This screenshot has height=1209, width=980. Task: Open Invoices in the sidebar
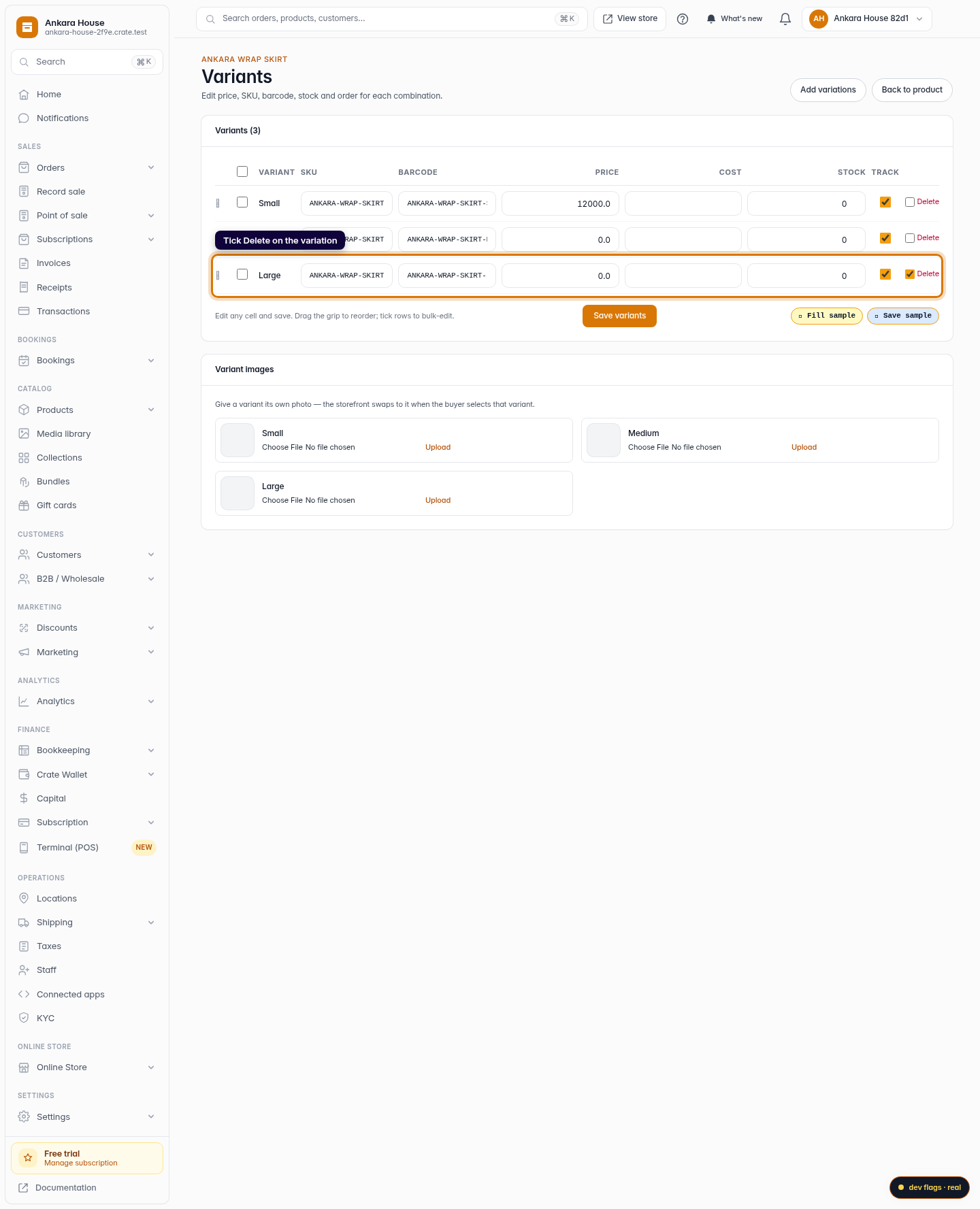(87, 263)
